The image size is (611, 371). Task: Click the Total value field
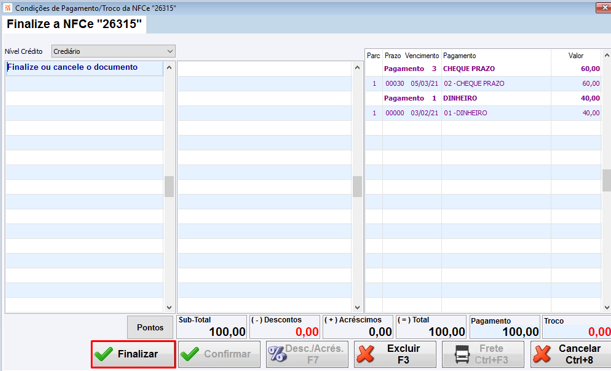(x=431, y=327)
